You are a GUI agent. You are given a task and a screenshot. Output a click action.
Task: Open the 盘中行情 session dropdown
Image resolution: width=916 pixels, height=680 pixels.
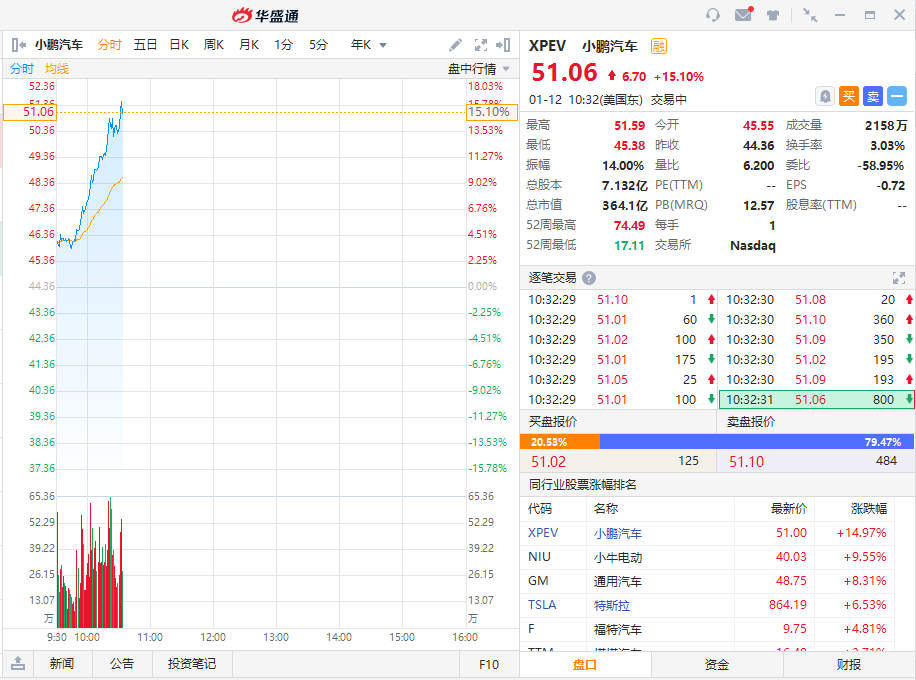[x=478, y=69]
